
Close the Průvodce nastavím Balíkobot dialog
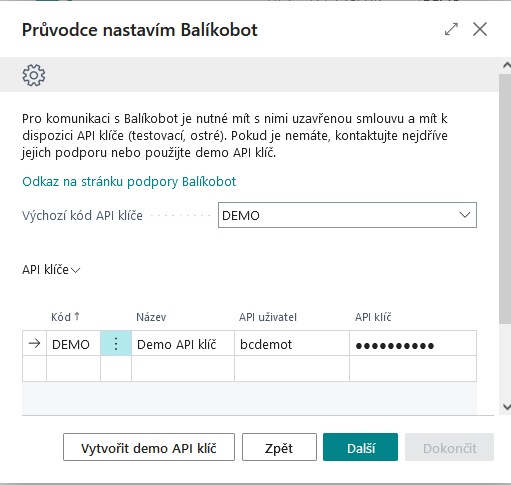(480, 29)
